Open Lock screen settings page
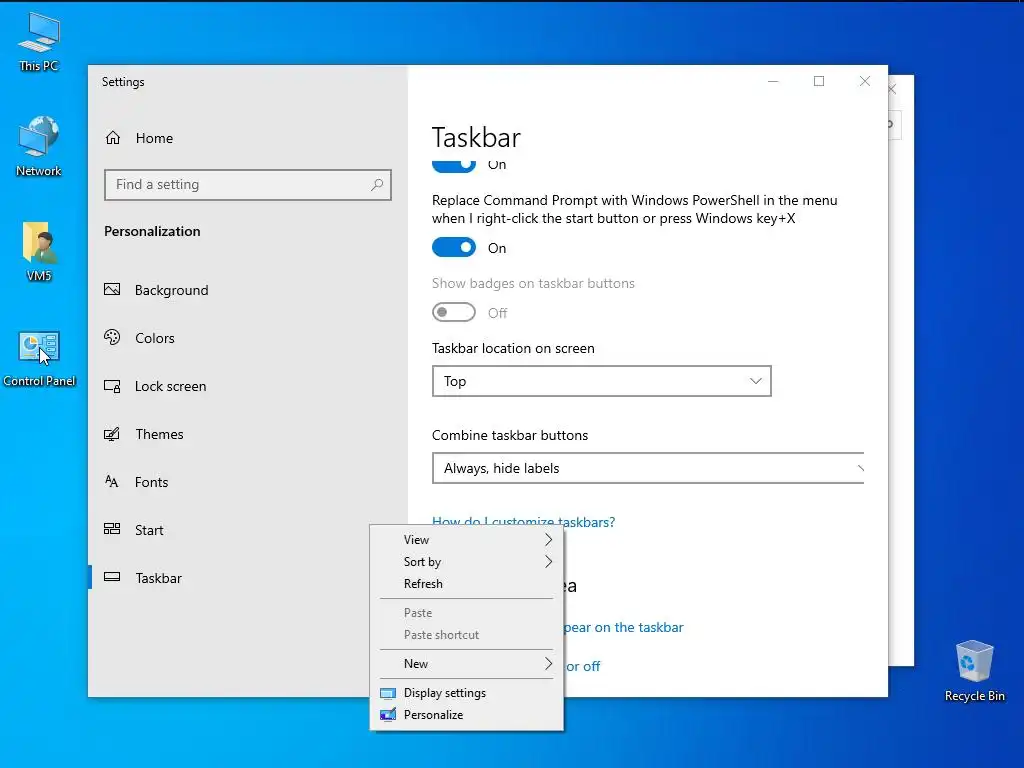The height and width of the screenshot is (768, 1024). click(x=248, y=386)
